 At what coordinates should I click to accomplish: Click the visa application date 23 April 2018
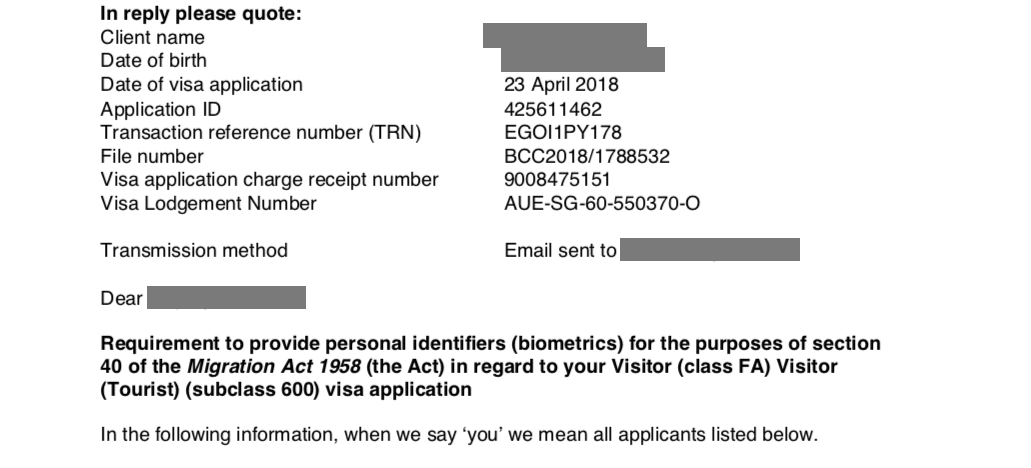(x=562, y=85)
